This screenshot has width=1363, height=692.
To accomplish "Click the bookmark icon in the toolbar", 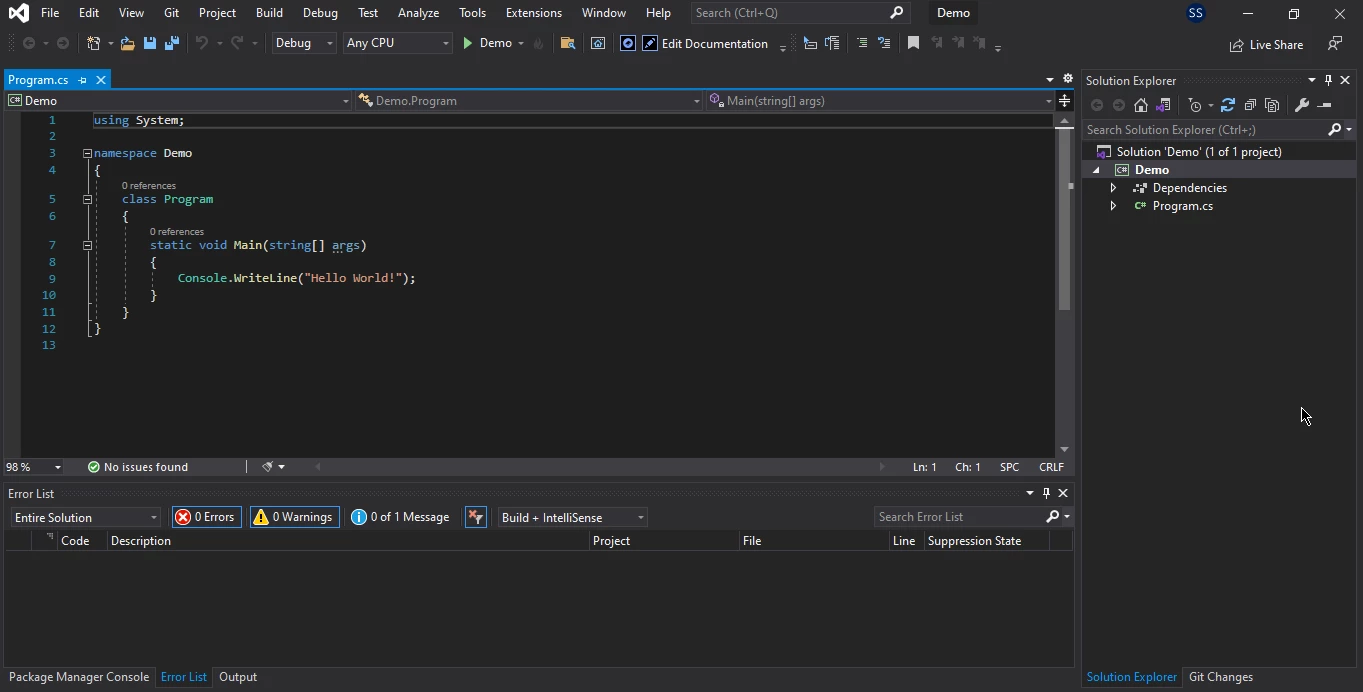I will tap(913, 43).
